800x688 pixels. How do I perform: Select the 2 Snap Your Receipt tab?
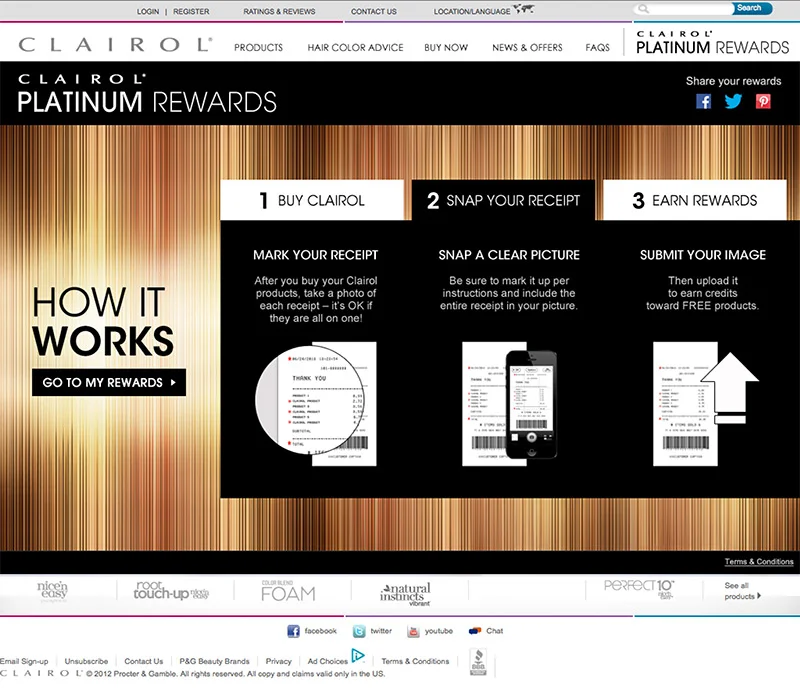pos(504,200)
